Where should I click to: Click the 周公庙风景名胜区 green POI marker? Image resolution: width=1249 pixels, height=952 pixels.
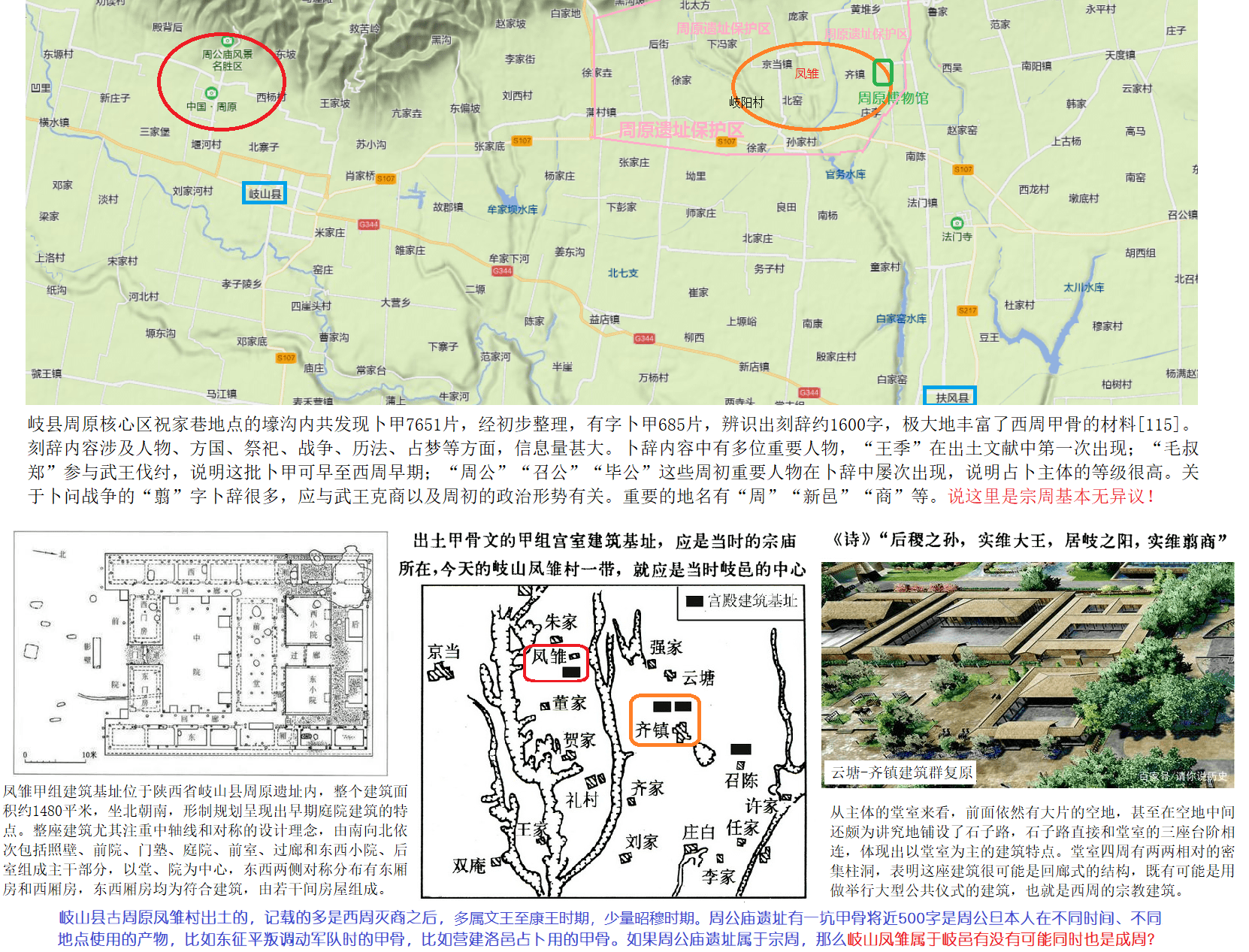coord(228,41)
